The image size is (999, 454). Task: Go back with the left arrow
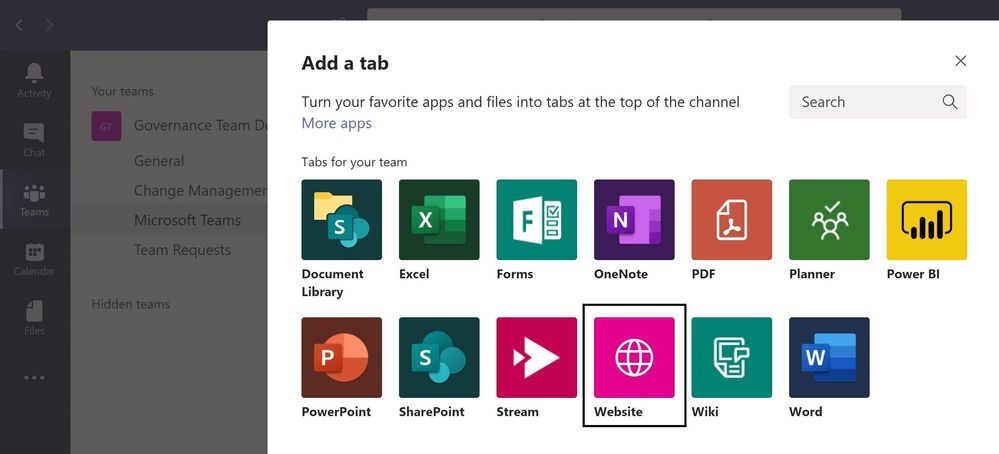point(19,25)
